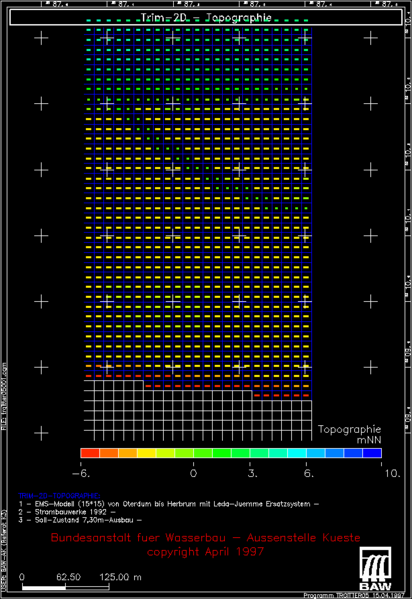Click the legend label -6.
The image size is (412, 599).
tap(81, 474)
